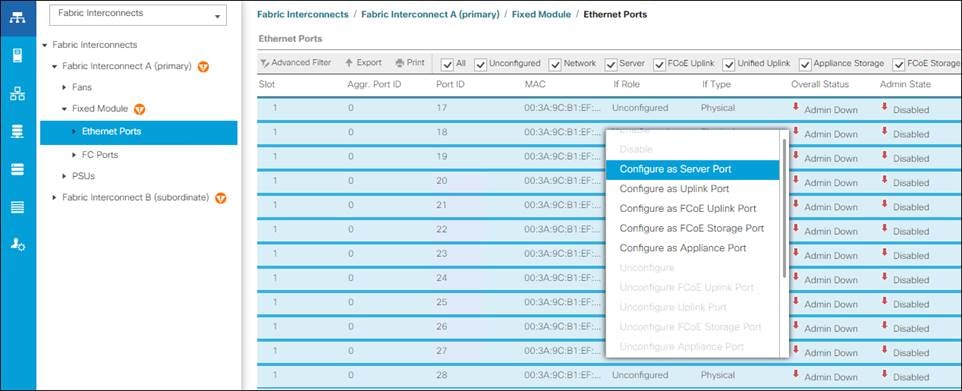Collapse the Fixed Module tree node
The width and height of the screenshot is (962, 391).
(x=64, y=109)
